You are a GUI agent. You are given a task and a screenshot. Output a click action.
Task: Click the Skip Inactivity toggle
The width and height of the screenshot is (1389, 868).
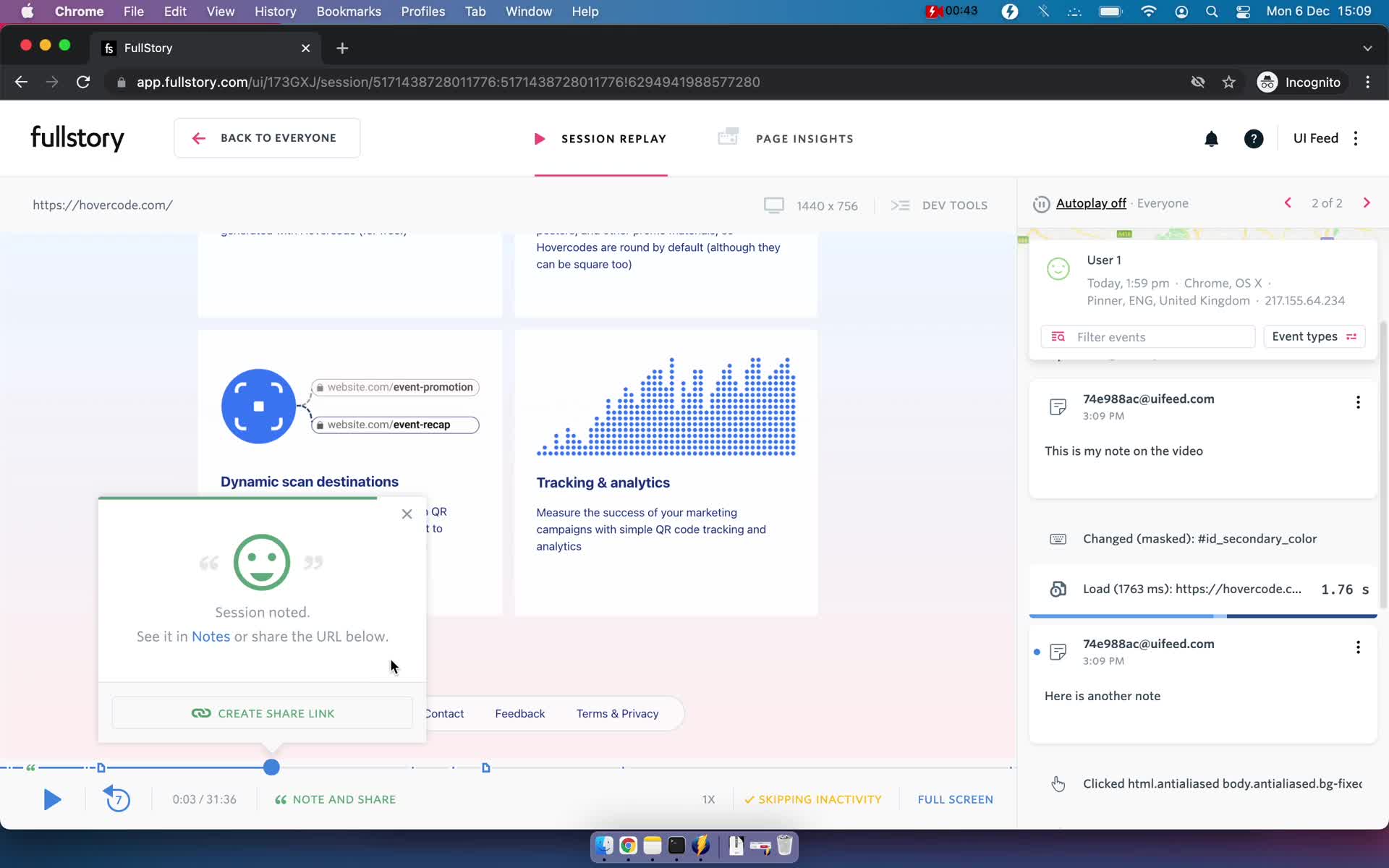pos(812,799)
